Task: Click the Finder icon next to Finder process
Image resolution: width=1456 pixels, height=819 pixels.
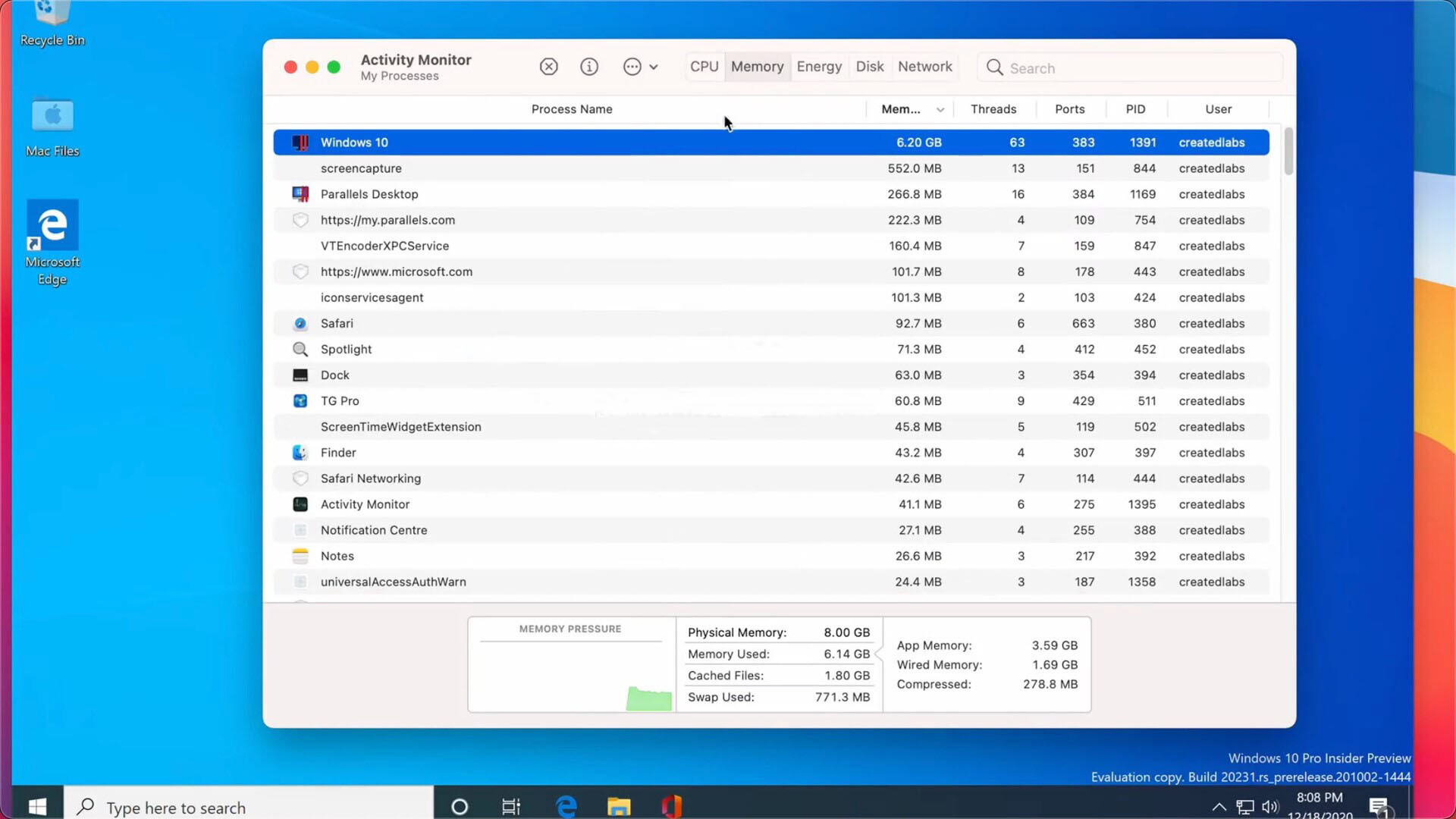Action: click(x=300, y=452)
